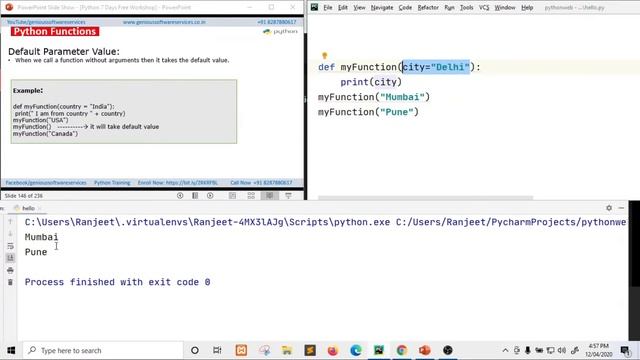Open volume control in system tray
The height and width of the screenshot is (360, 640).
(x=562, y=350)
